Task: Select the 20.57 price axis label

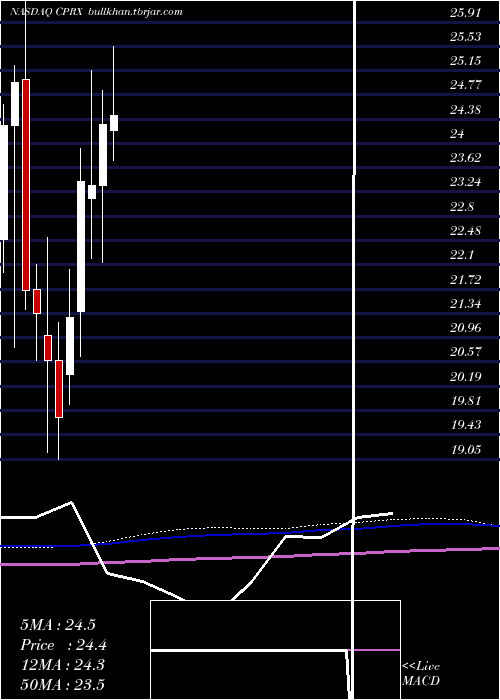Action: click(466, 352)
